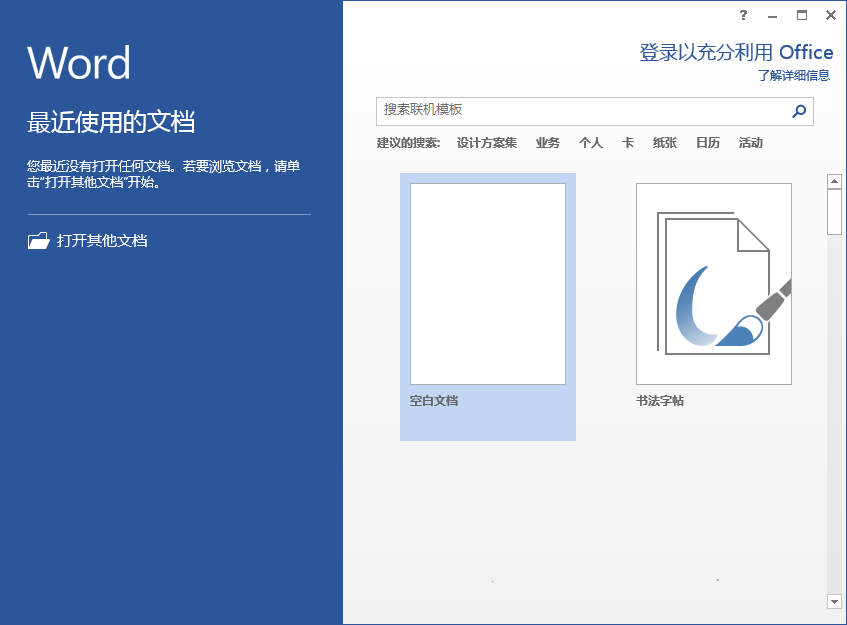The height and width of the screenshot is (625, 847).
Task: Select suggested search 业务
Action: (548, 143)
